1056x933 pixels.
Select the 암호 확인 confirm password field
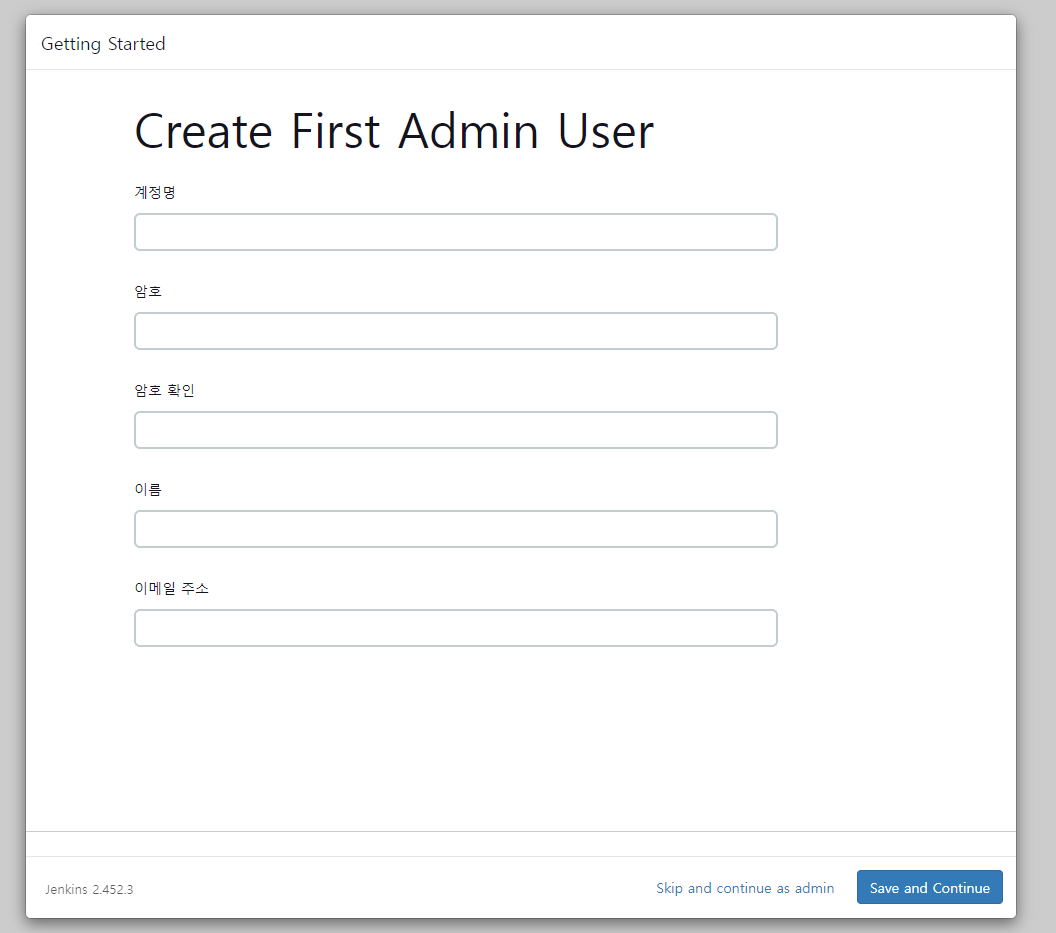pos(455,430)
